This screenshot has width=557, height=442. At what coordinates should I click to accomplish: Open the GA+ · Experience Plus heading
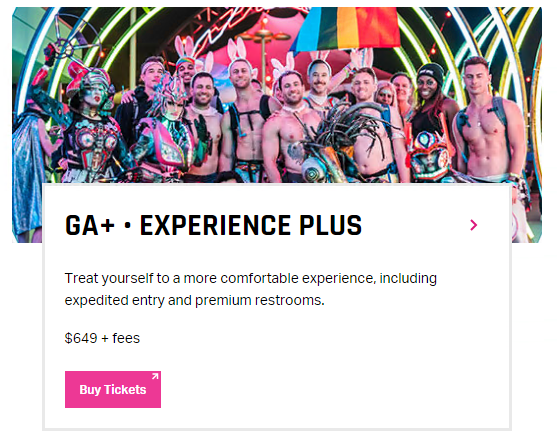tap(213, 225)
